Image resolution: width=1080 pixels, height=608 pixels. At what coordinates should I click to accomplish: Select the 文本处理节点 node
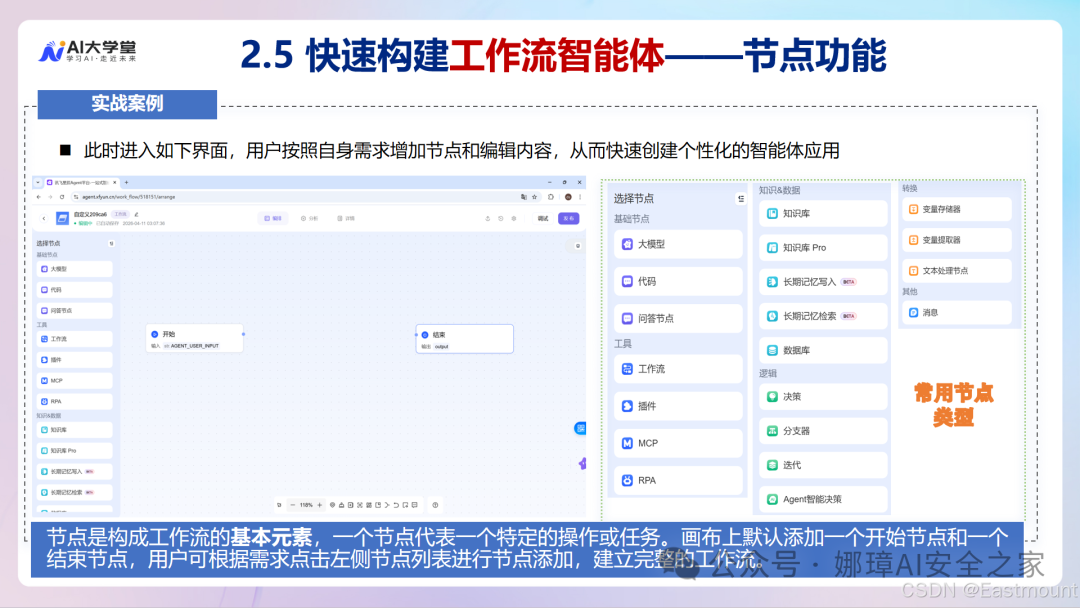pos(957,271)
